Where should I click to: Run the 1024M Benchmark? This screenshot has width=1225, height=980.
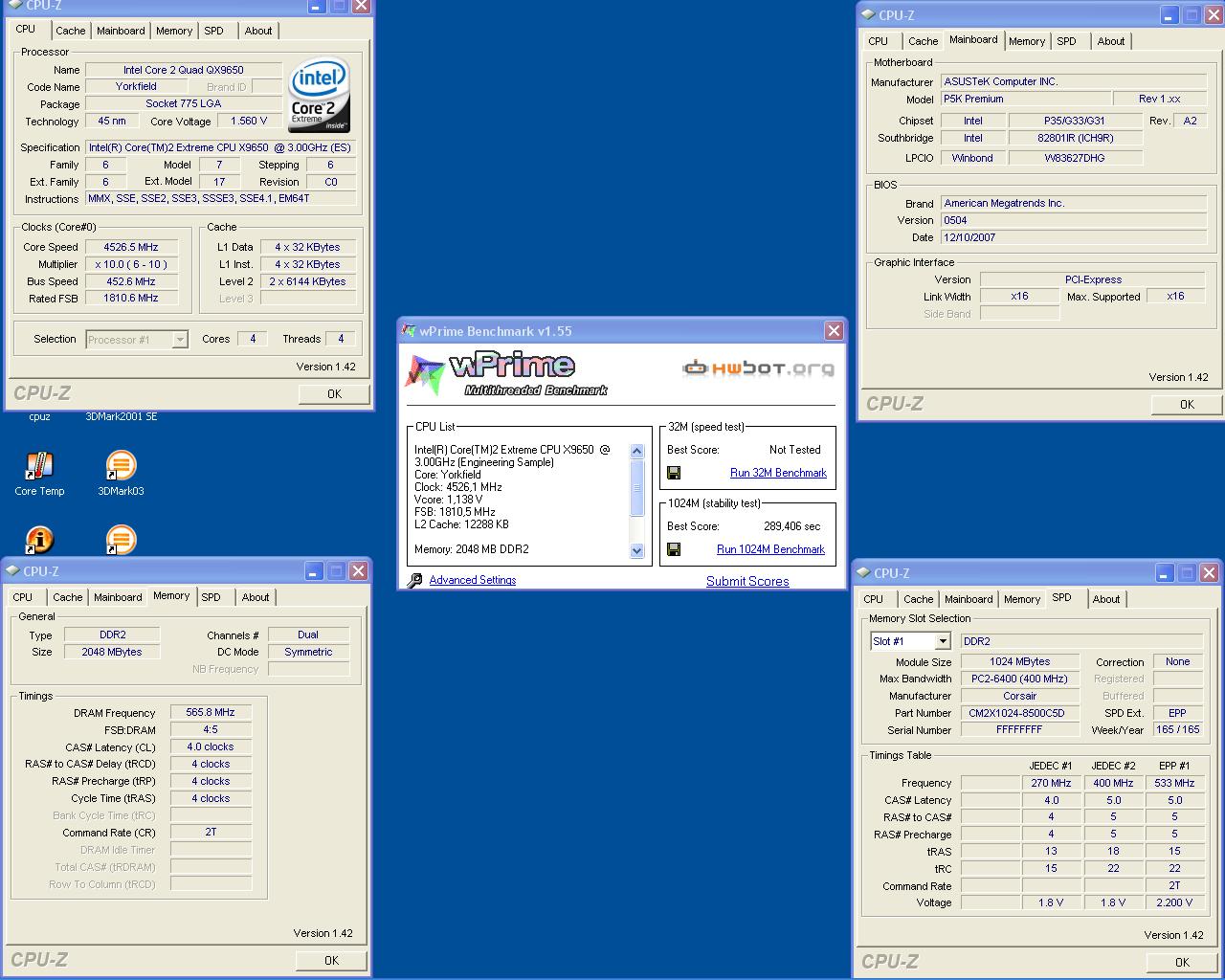click(770, 549)
